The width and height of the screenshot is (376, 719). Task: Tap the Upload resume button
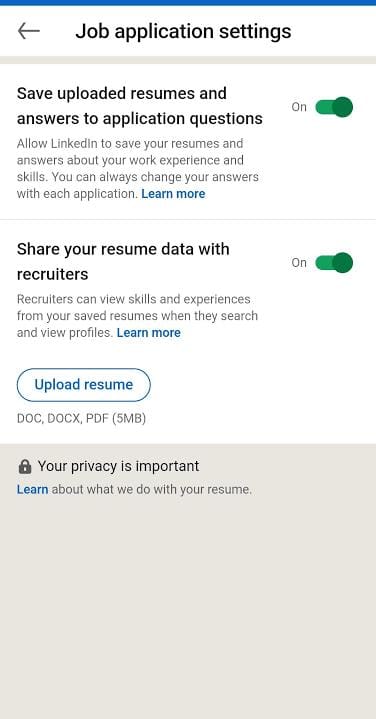tap(83, 385)
